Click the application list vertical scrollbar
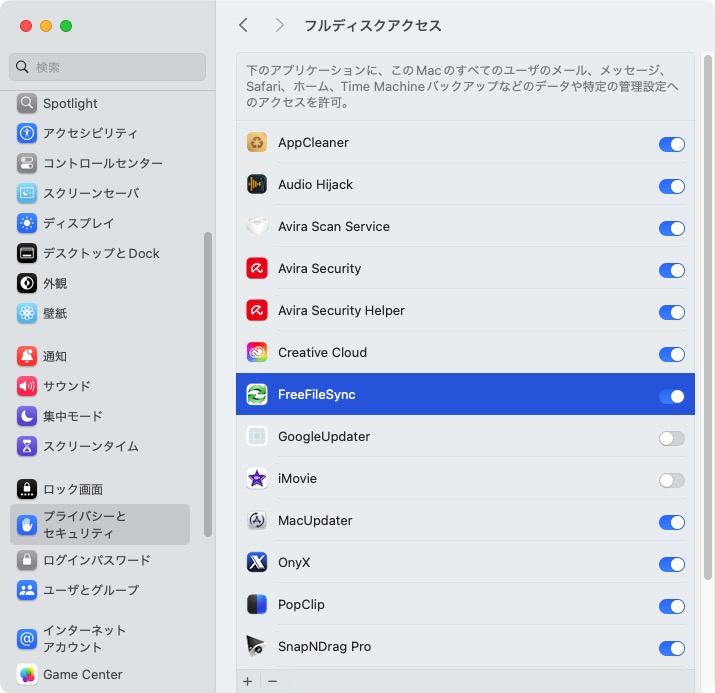Screen dimensions: 715x693 tap(707, 320)
